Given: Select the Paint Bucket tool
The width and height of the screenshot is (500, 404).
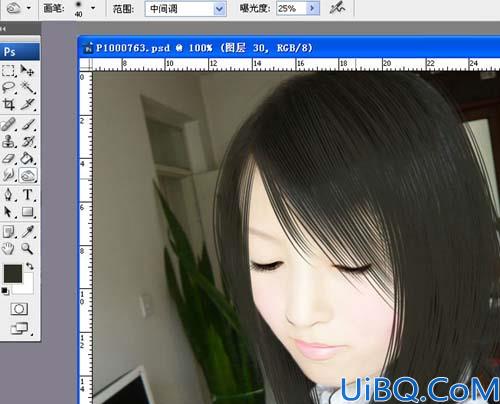Looking at the screenshot, I should [x=28, y=158].
